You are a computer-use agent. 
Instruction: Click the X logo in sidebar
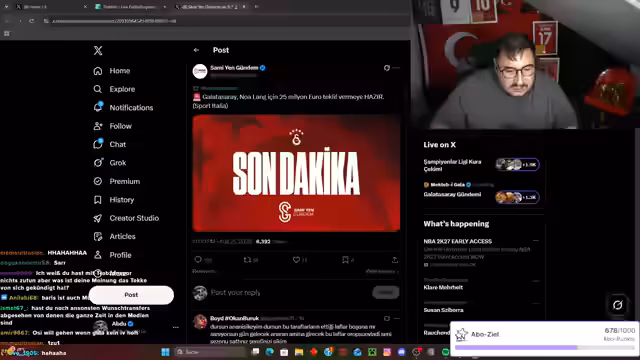(98, 51)
